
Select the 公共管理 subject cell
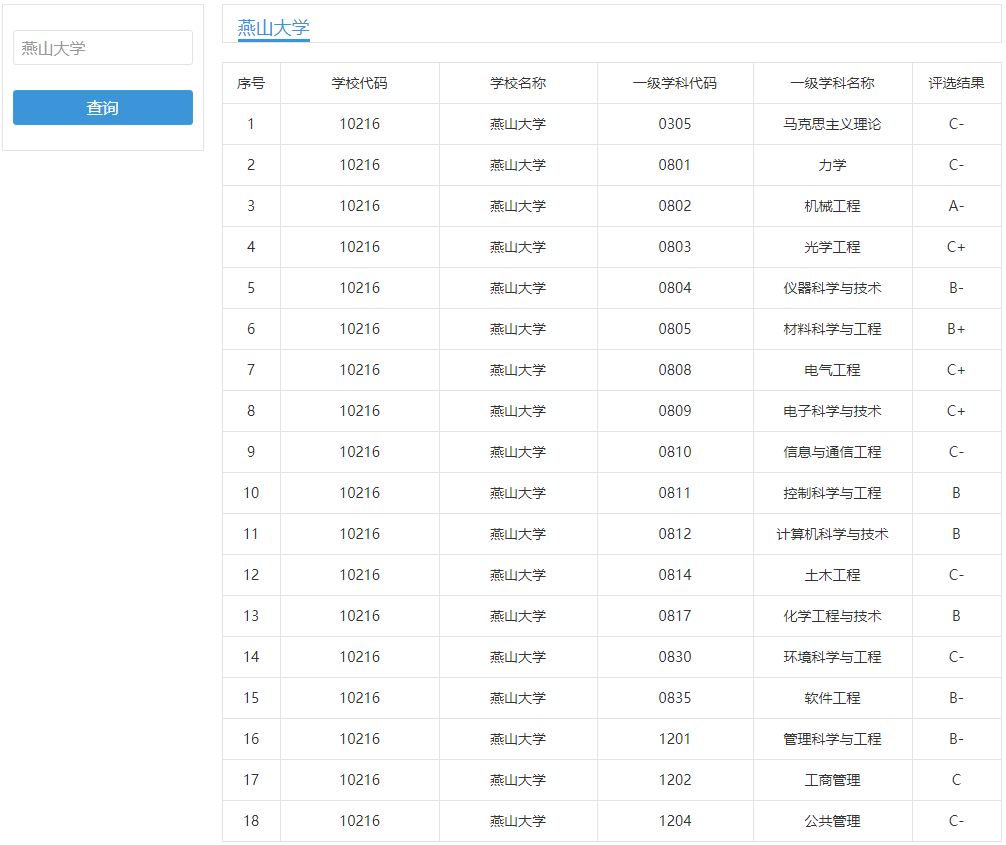(832, 822)
